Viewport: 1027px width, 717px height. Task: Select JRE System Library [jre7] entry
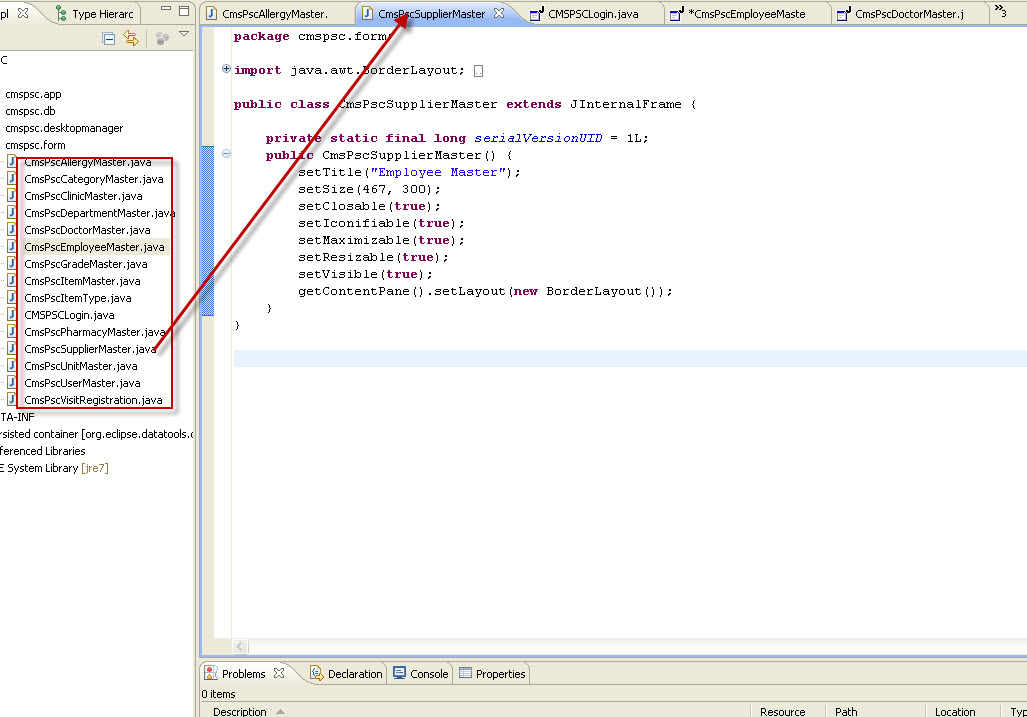[x=54, y=469]
